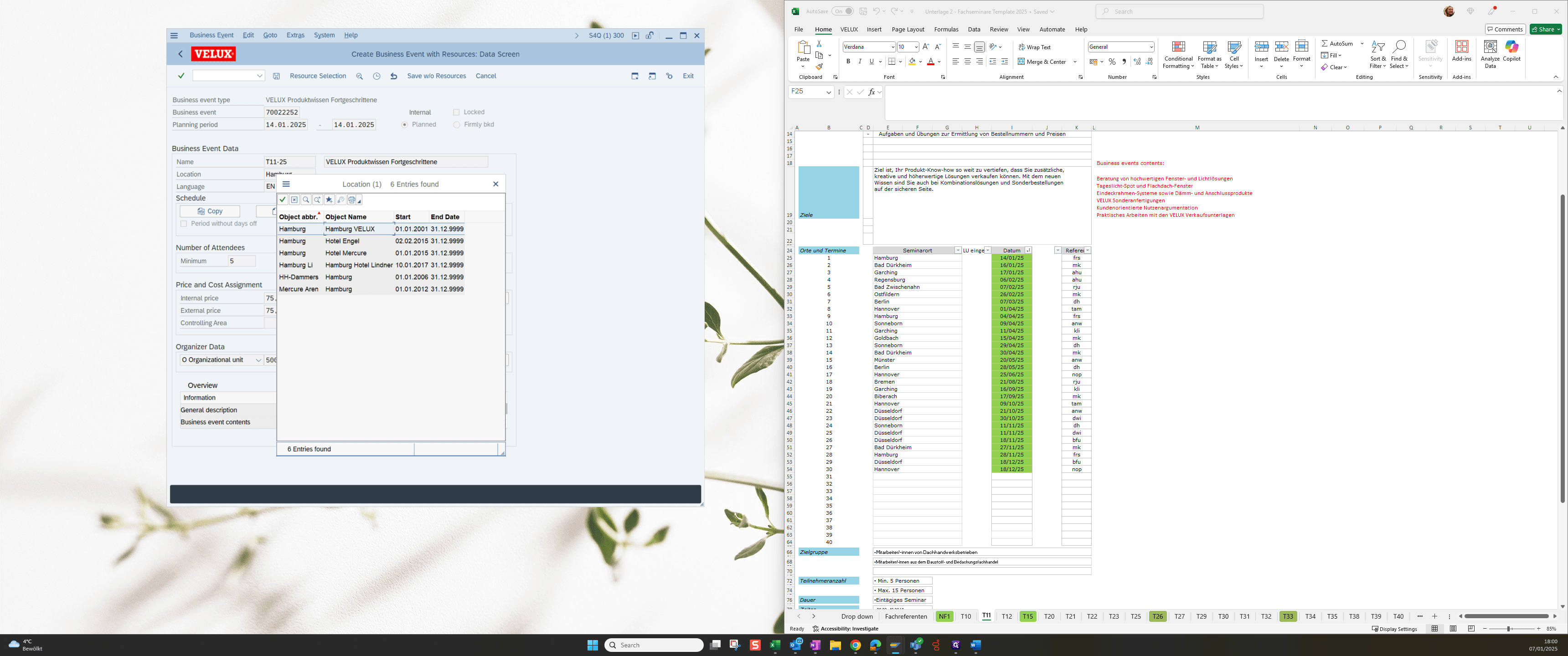The width and height of the screenshot is (1568, 656).
Task: Click the SAP green Enter checkmark
Action: click(x=181, y=76)
